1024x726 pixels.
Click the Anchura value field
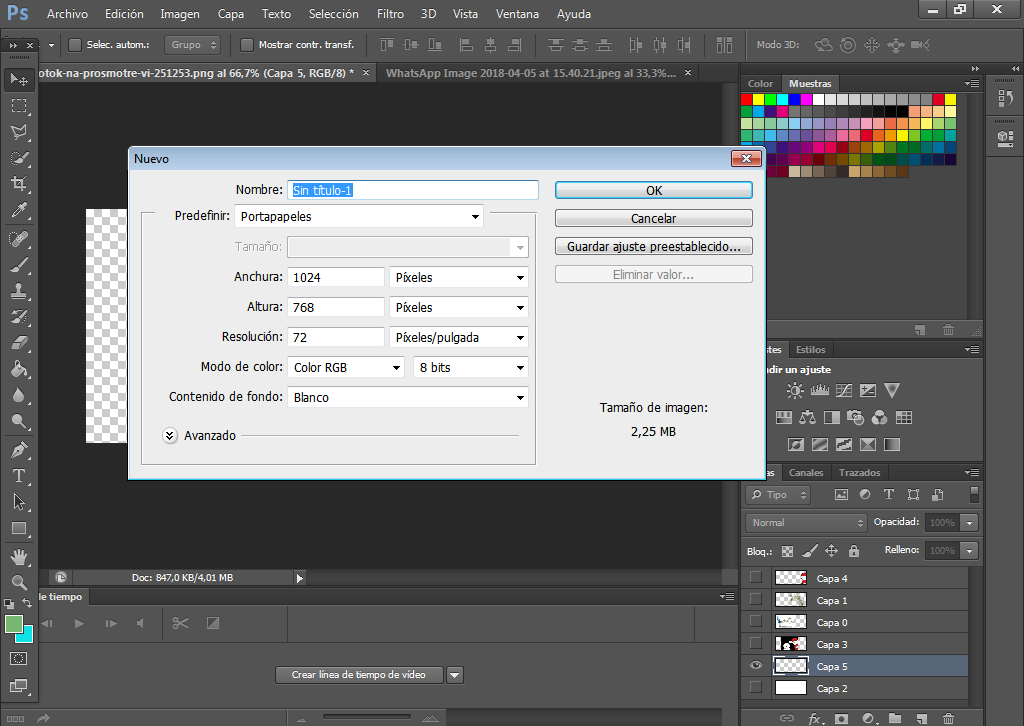pyautogui.click(x=336, y=277)
